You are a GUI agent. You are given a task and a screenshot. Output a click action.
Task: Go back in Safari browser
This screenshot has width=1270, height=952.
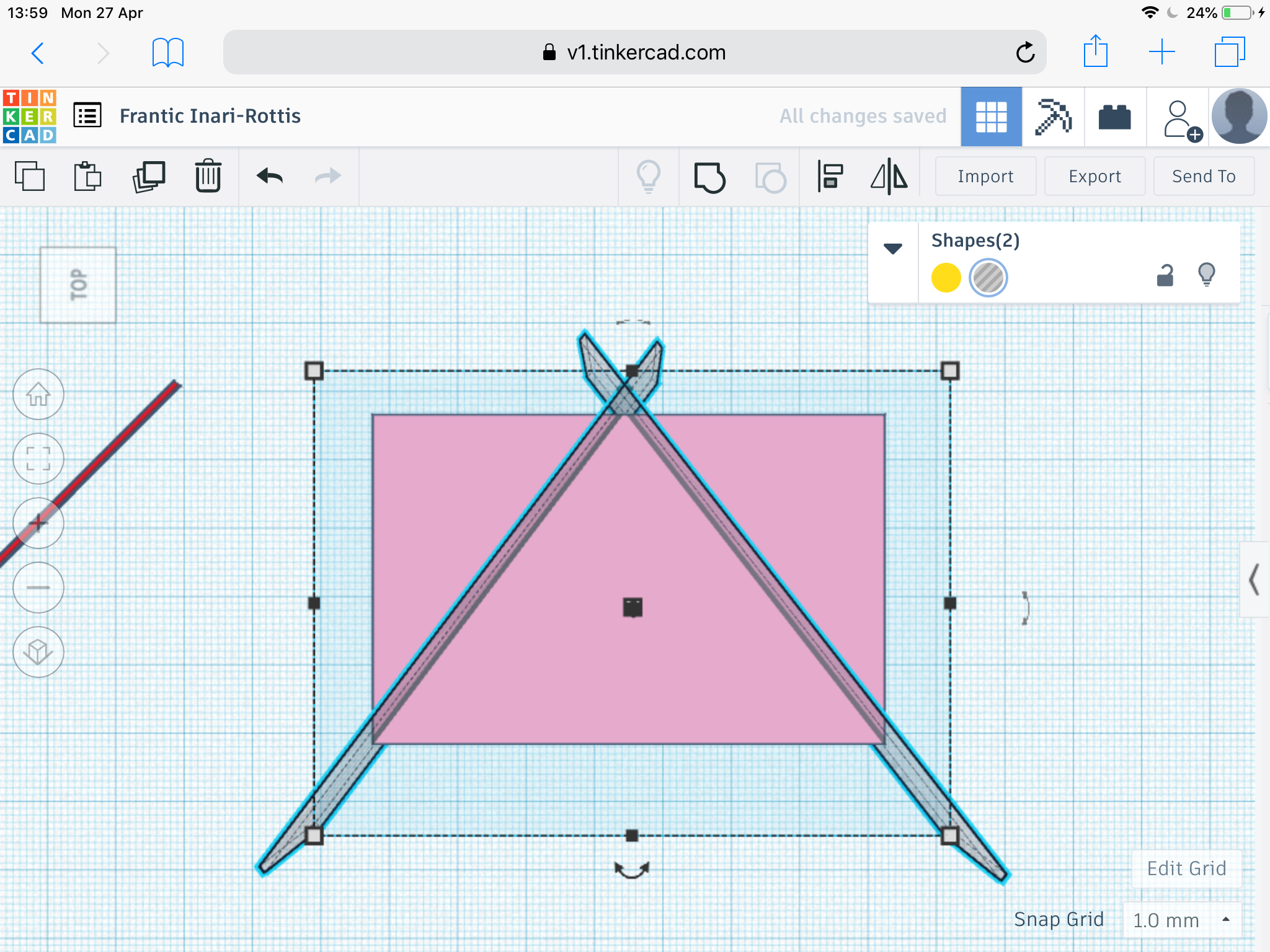pyautogui.click(x=38, y=53)
